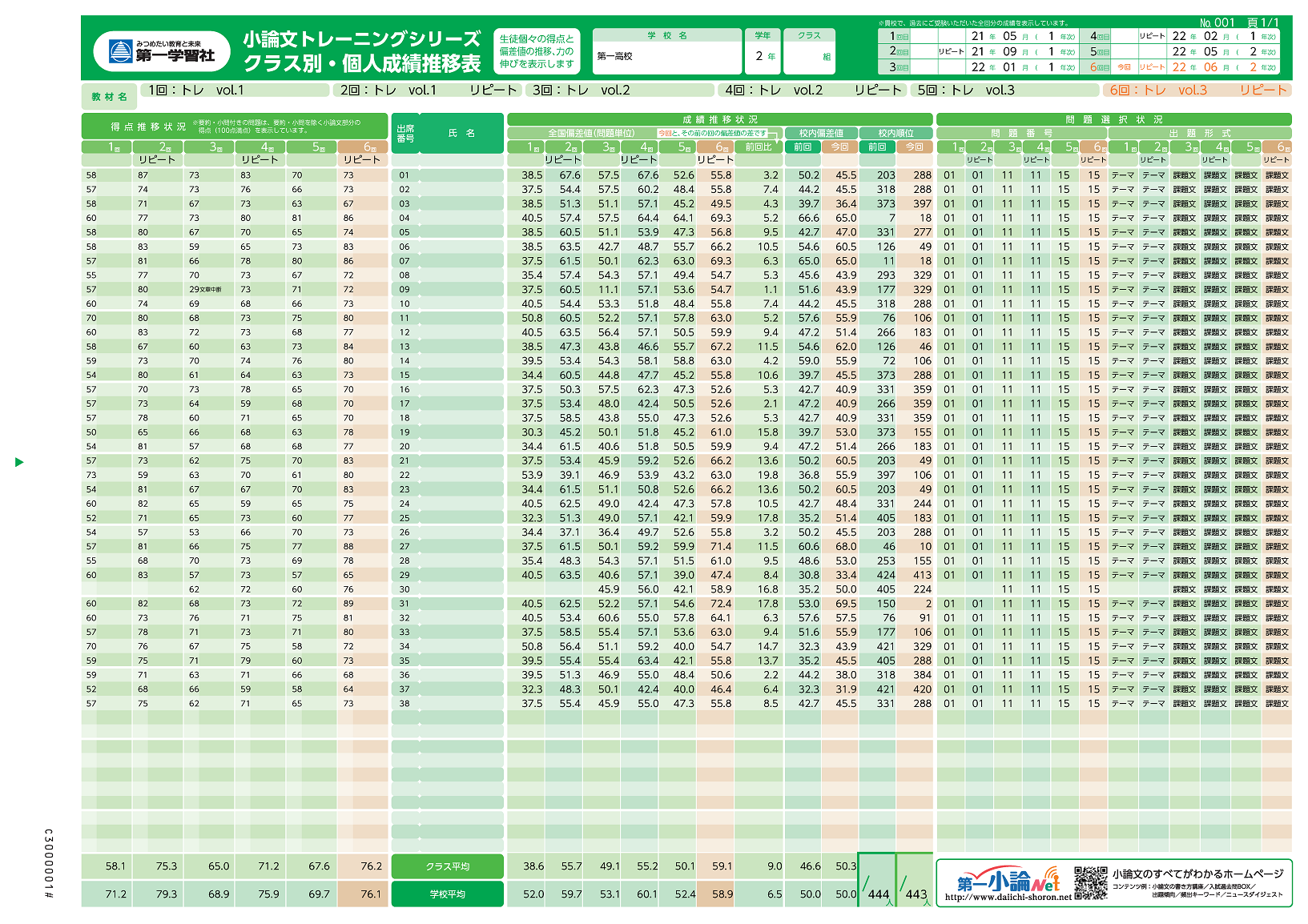
Task: Click the QR code beside the URL
Action: [1091, 882]
